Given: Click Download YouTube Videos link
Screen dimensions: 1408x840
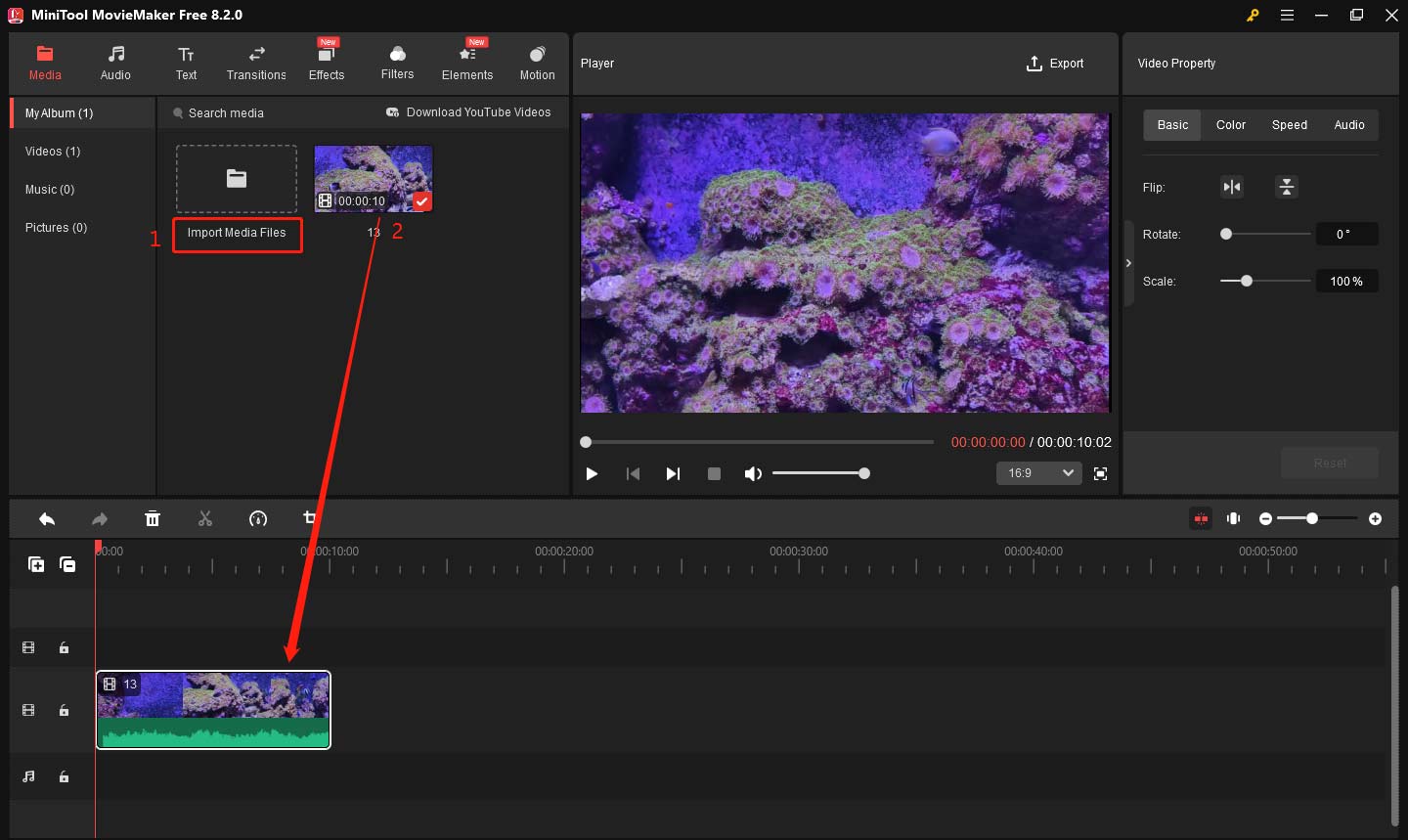Looking at the screenshot, I should (469, 112).
